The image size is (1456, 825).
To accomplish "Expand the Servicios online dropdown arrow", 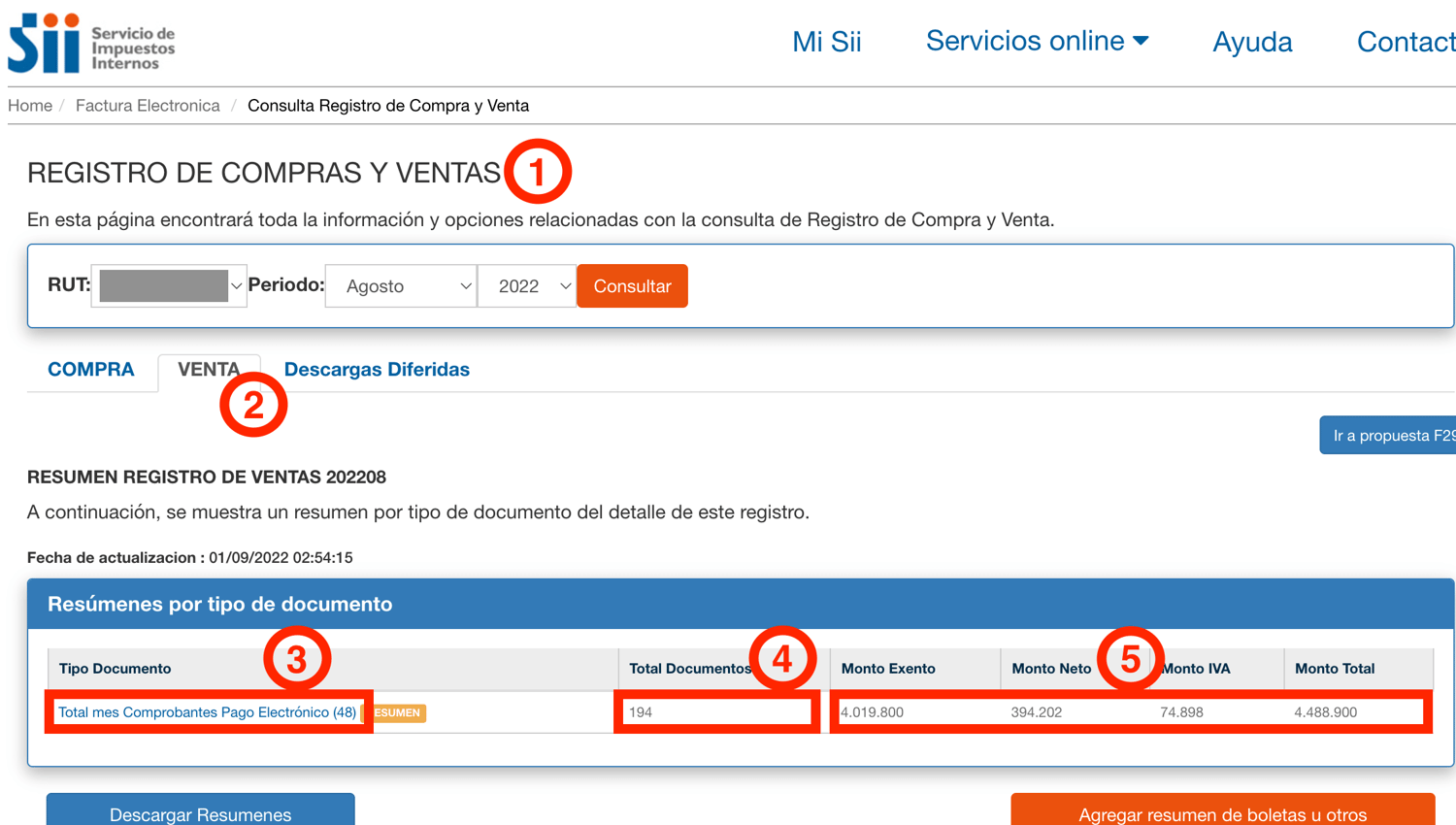I will 1142,41.
